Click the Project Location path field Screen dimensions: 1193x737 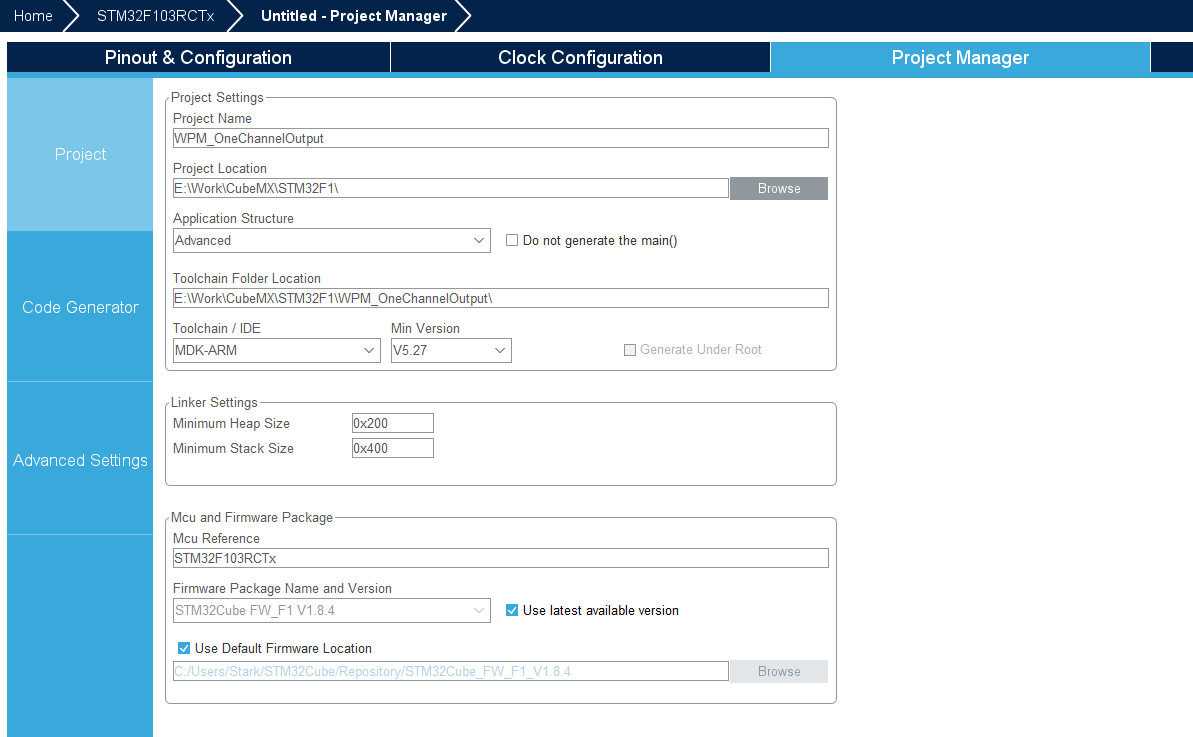coord(450,189)
